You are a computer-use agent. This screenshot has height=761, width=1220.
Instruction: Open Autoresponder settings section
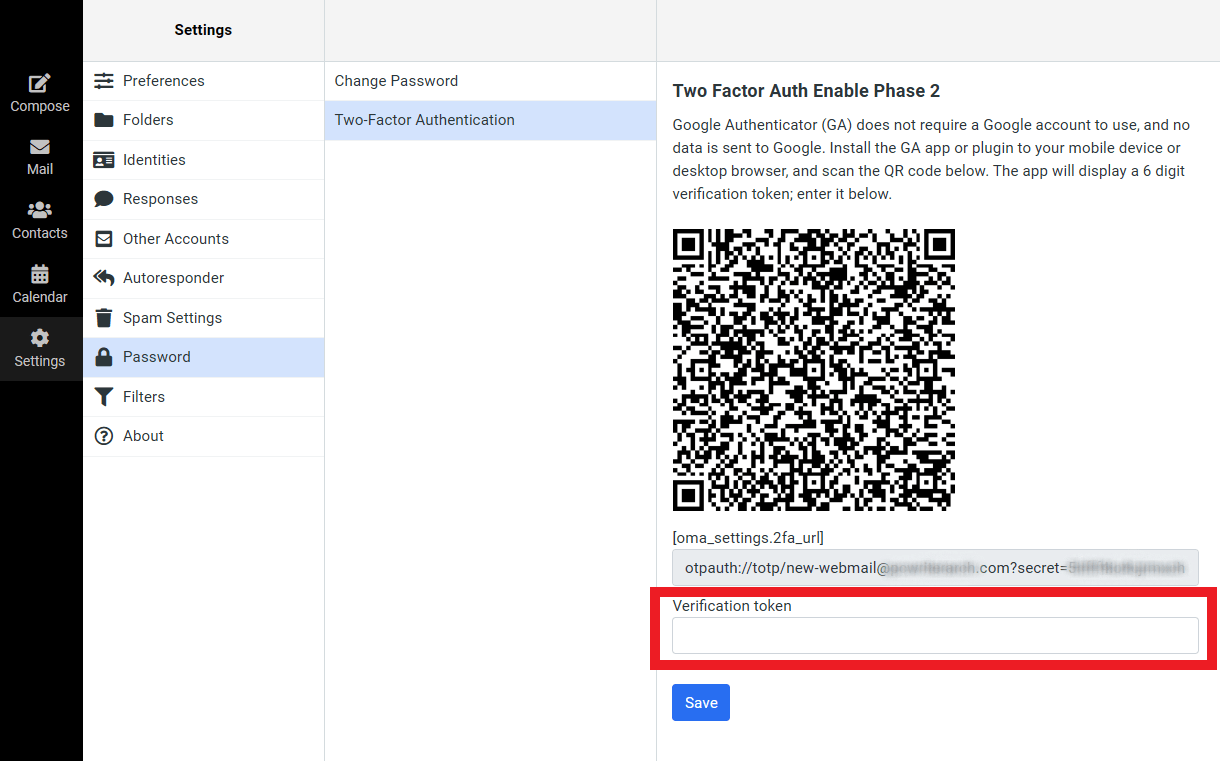pyautogui.click(x=204, y=278)
